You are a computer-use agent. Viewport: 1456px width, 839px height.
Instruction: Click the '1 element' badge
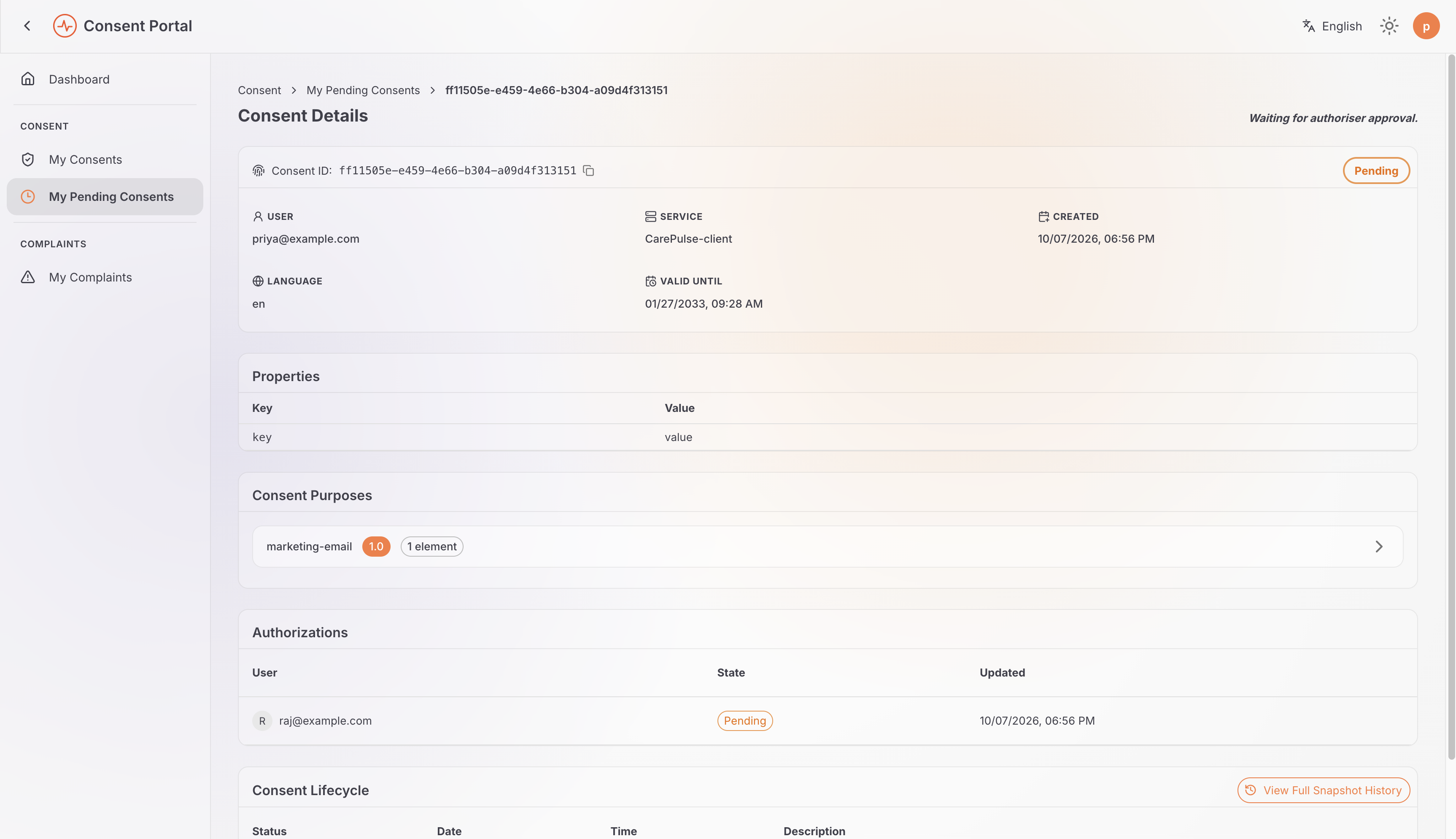(x=432, y=546)
